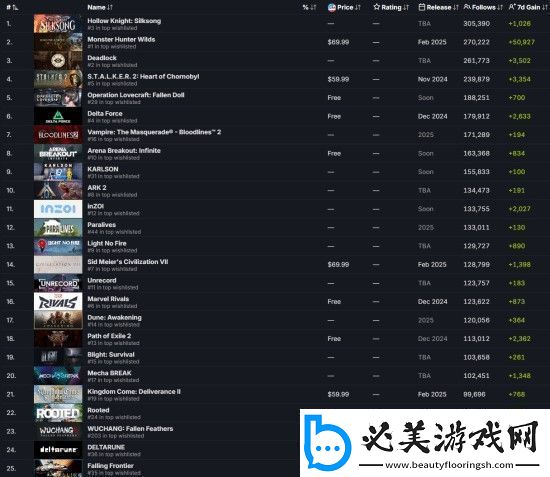
Task: Sort table by Rating column
Action: pyautogui.click(x=391, y=7)
